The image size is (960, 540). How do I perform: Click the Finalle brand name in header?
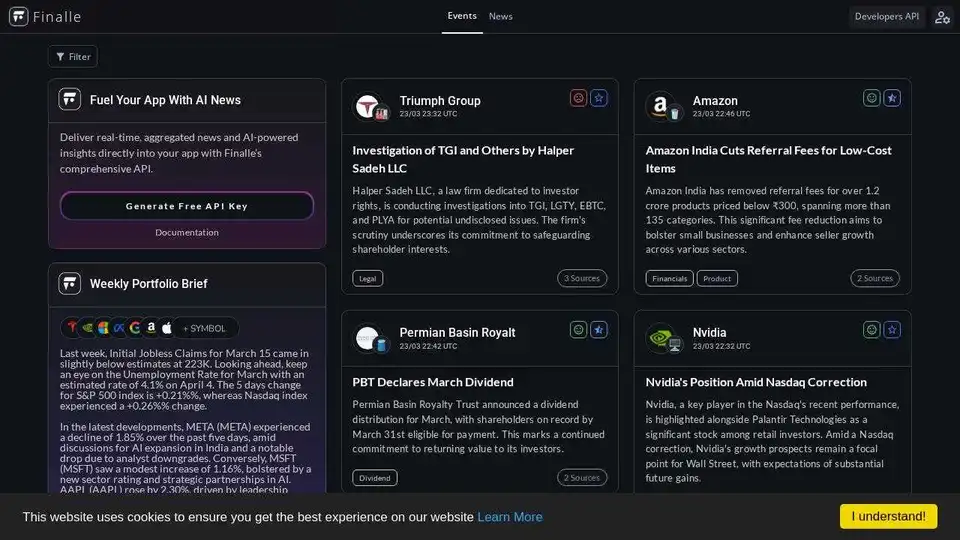pos(57,17)
